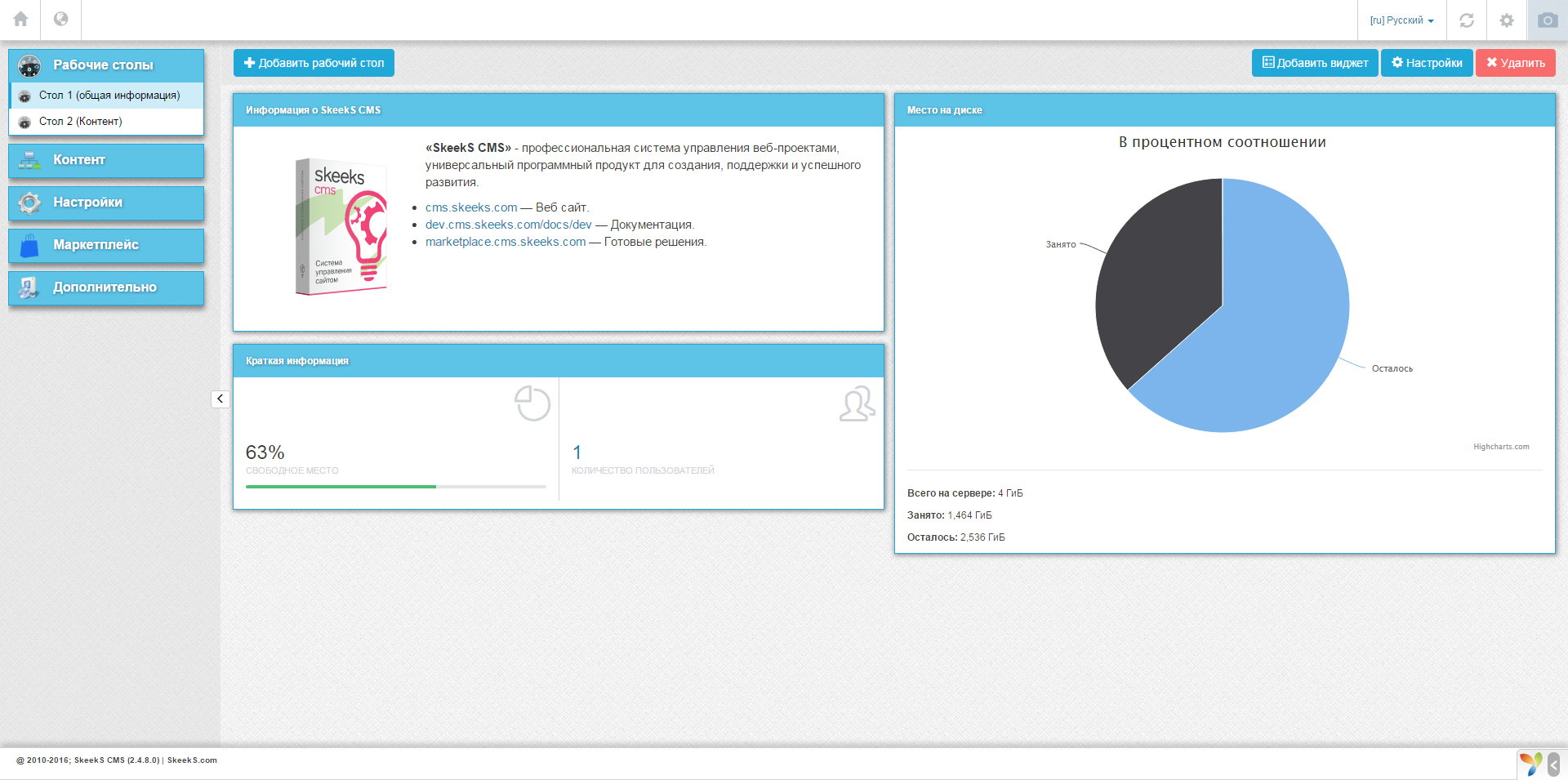1568x780 pixels.
Task: Open the SkeekS.com footer link
Action: point(192,760)
